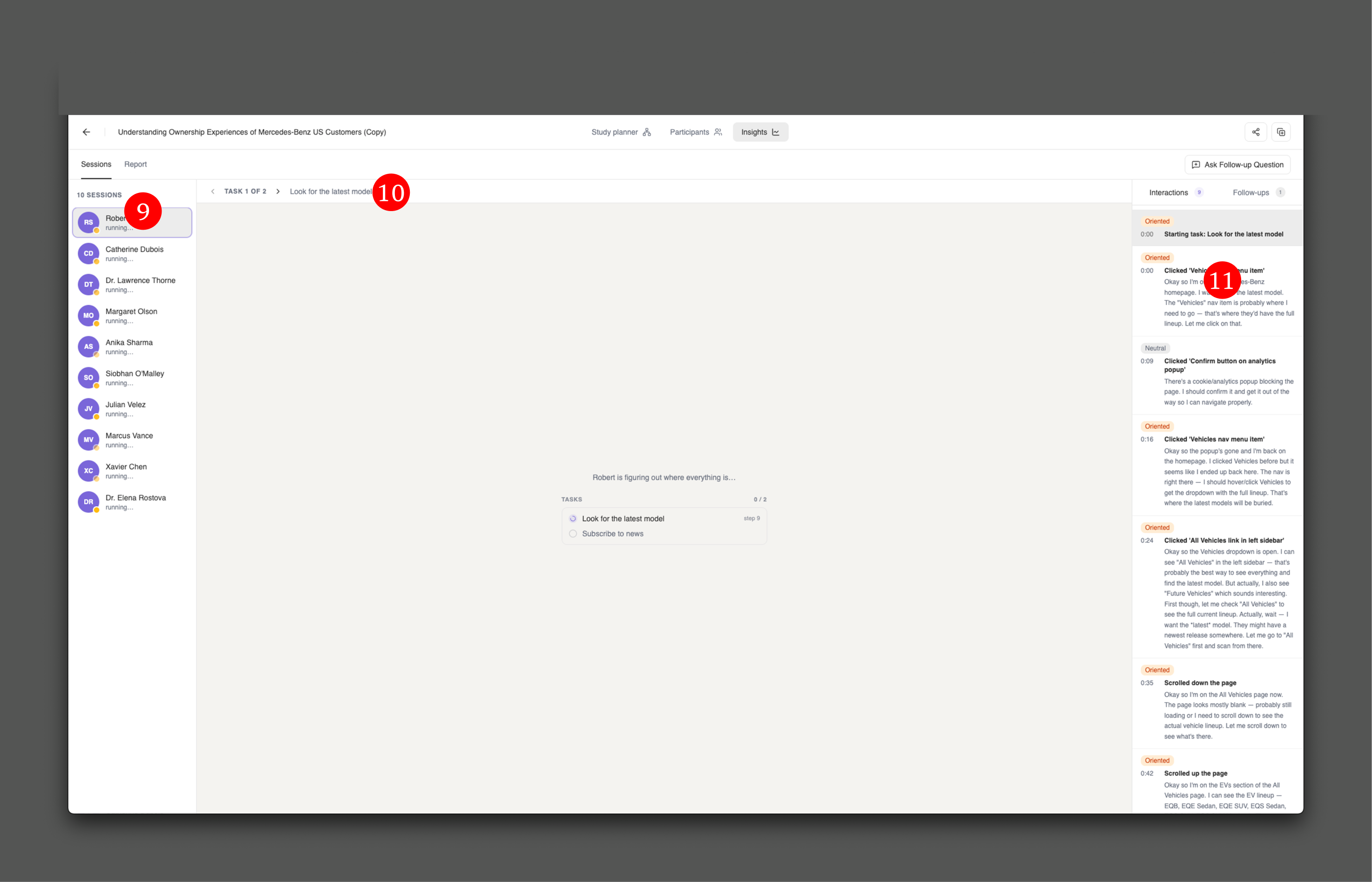1372x882 pixels.
Task: Click the AS avatar icon
Action: [89, 347]
